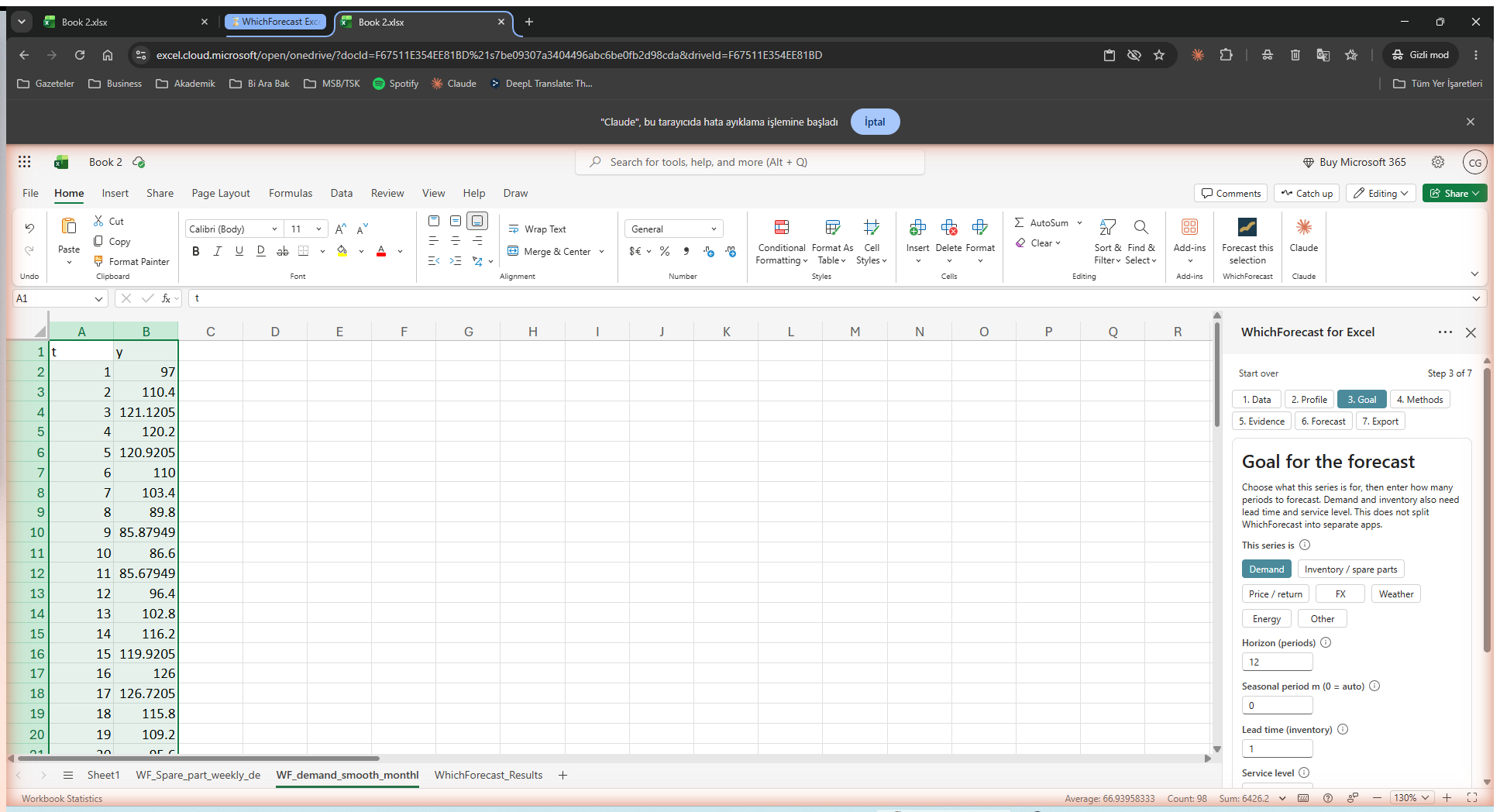
Task: Click Buy Microsoft 365
Action: pos(1354,162)
